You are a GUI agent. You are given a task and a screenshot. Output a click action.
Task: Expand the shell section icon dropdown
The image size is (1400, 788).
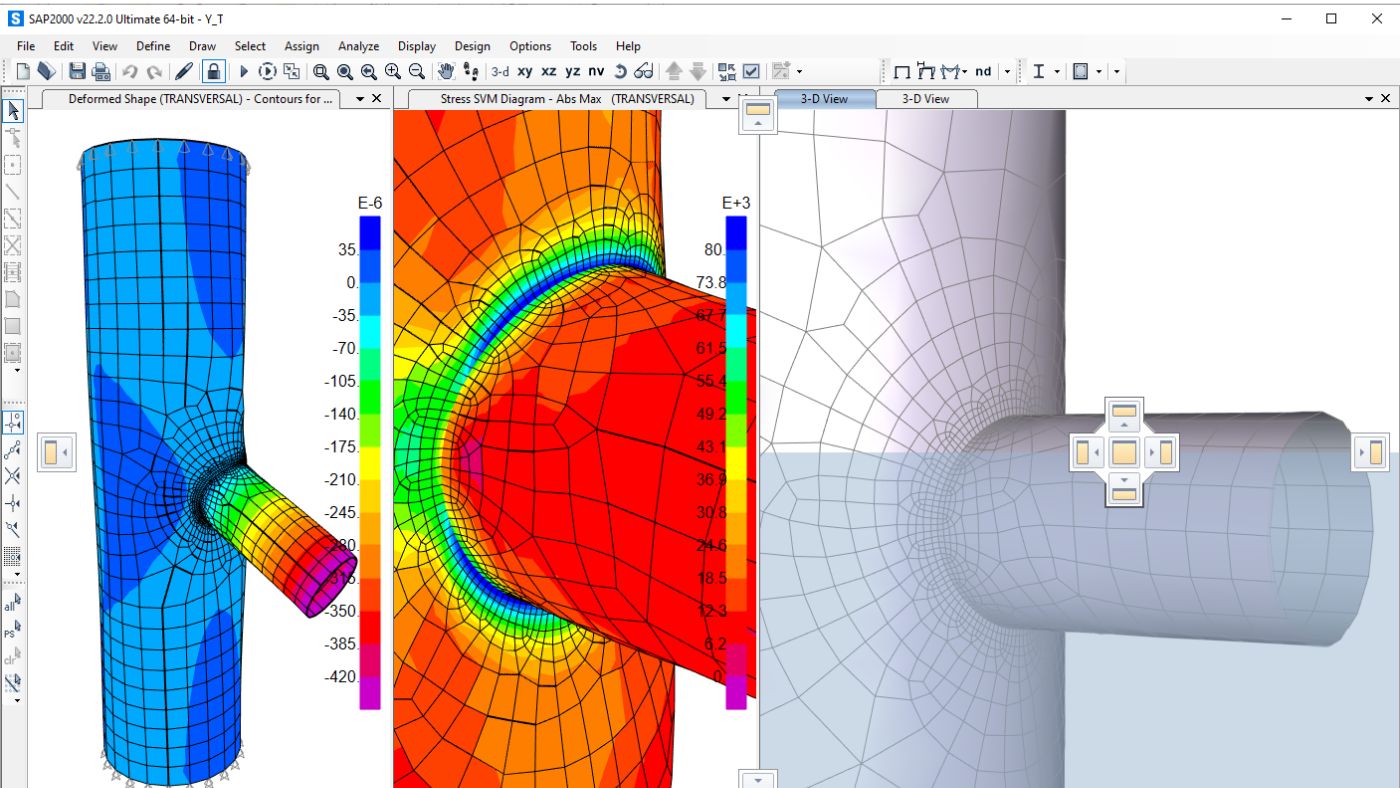coord(1099,71)
